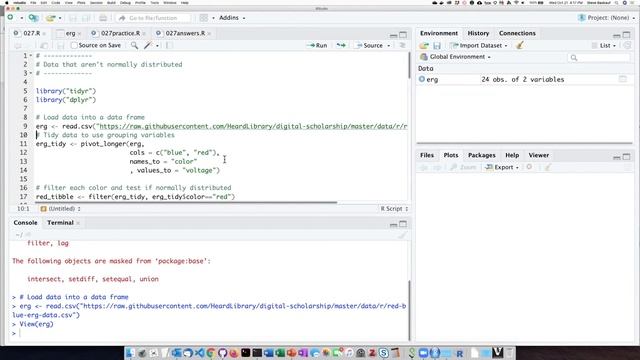The width and height of the screenshot is (640, 360).
Task: Select the Viewer tab
Action: [538, 155]
